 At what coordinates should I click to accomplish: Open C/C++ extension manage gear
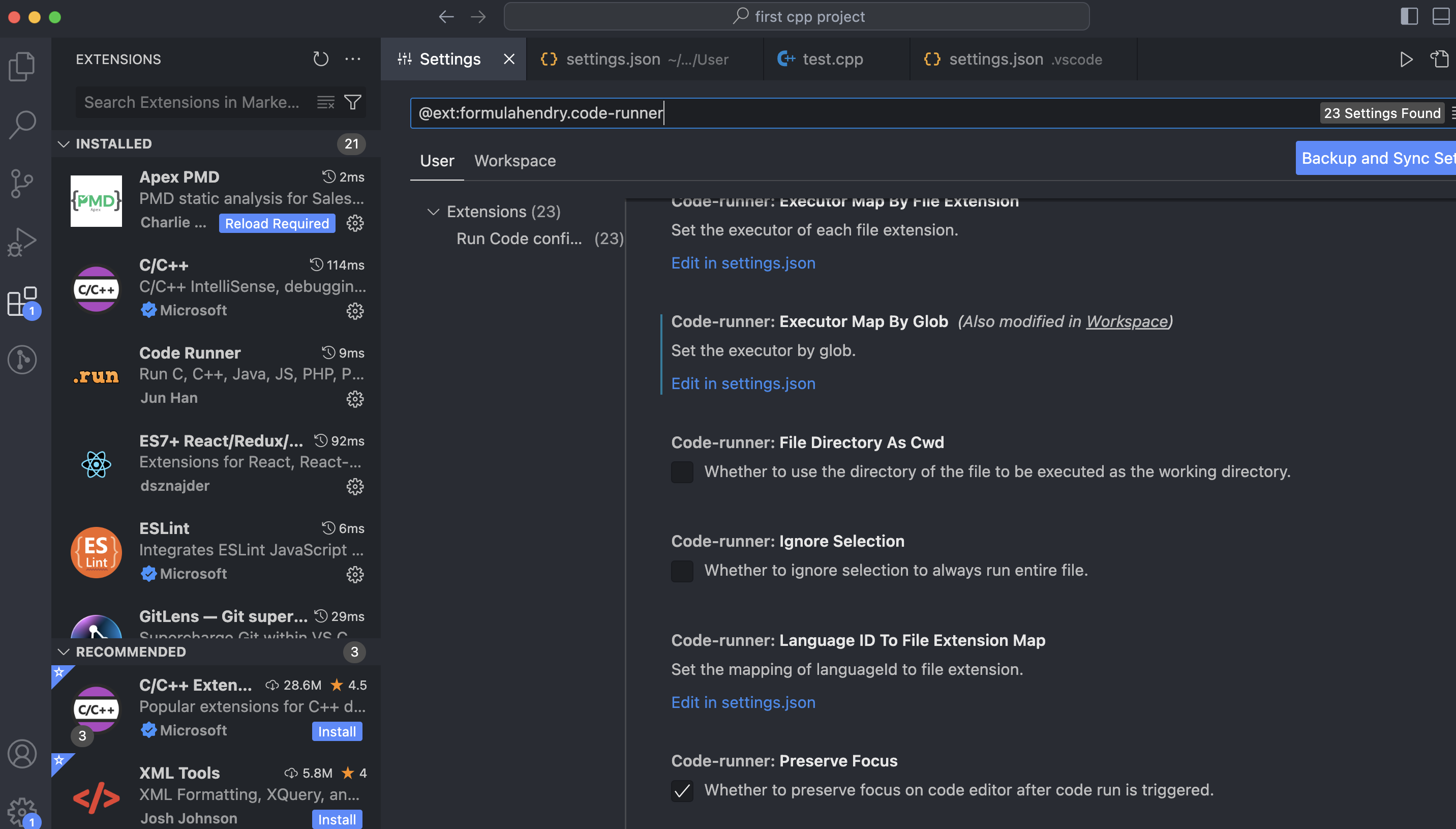click(x=355, y=311)
